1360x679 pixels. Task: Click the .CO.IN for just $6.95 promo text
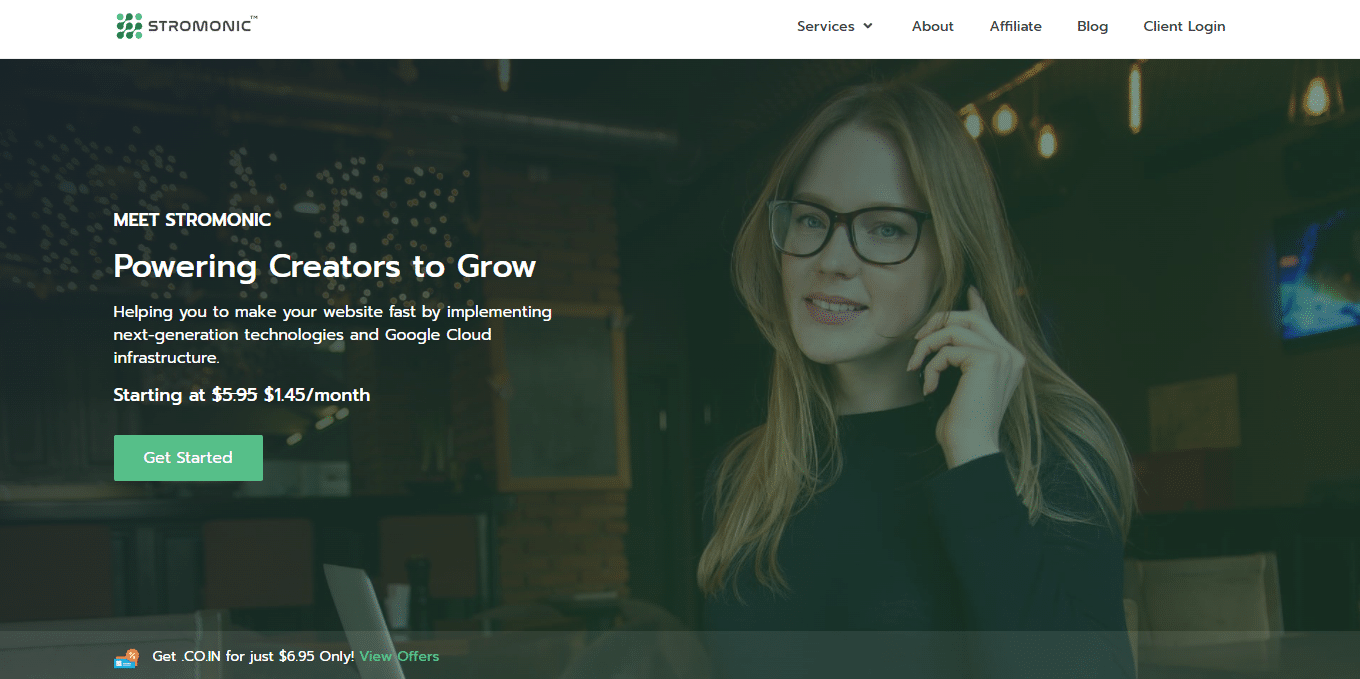(253, 656)
